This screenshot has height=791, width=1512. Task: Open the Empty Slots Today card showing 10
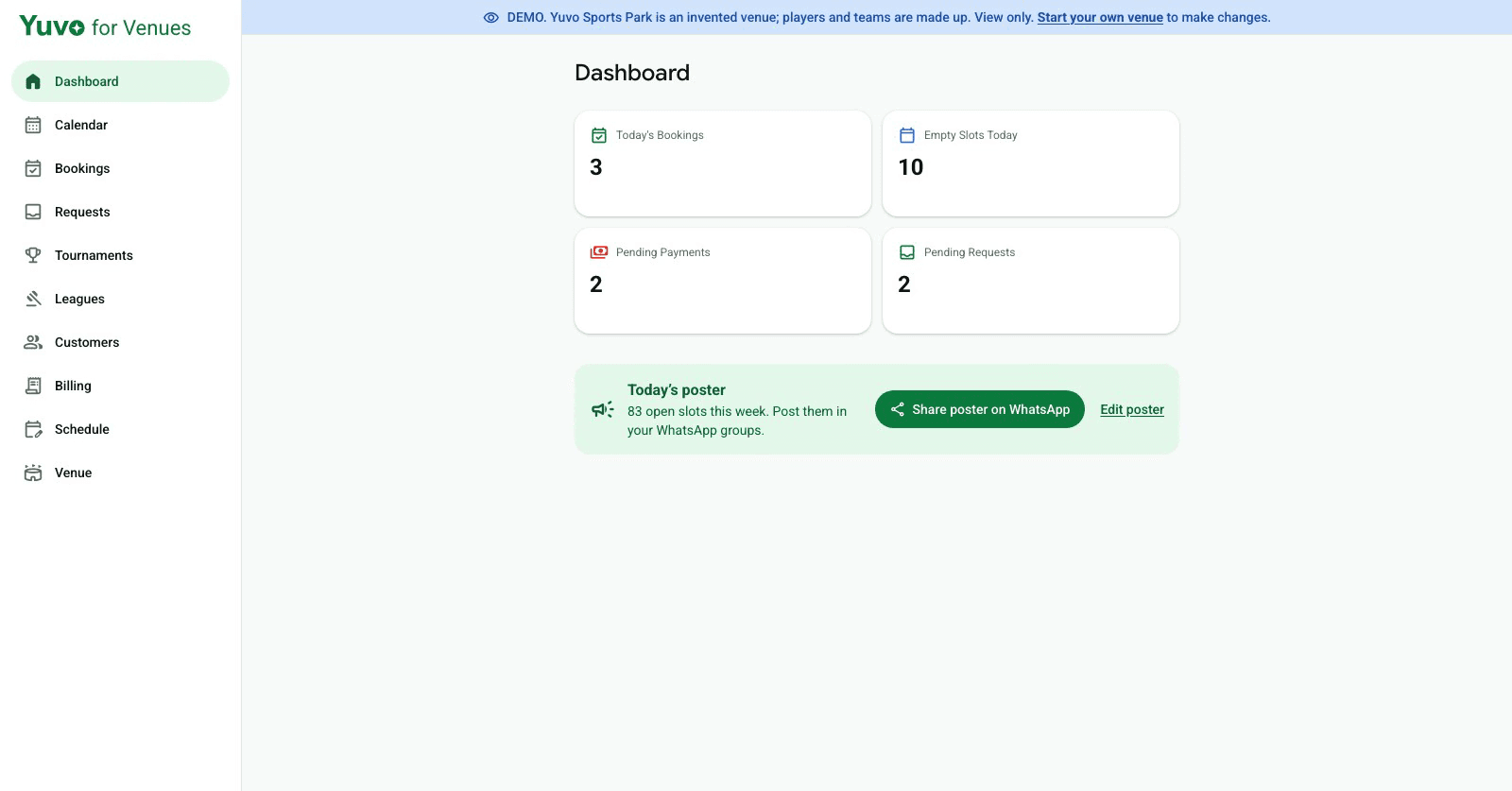pyautogui.click(x=1031, y=163)
